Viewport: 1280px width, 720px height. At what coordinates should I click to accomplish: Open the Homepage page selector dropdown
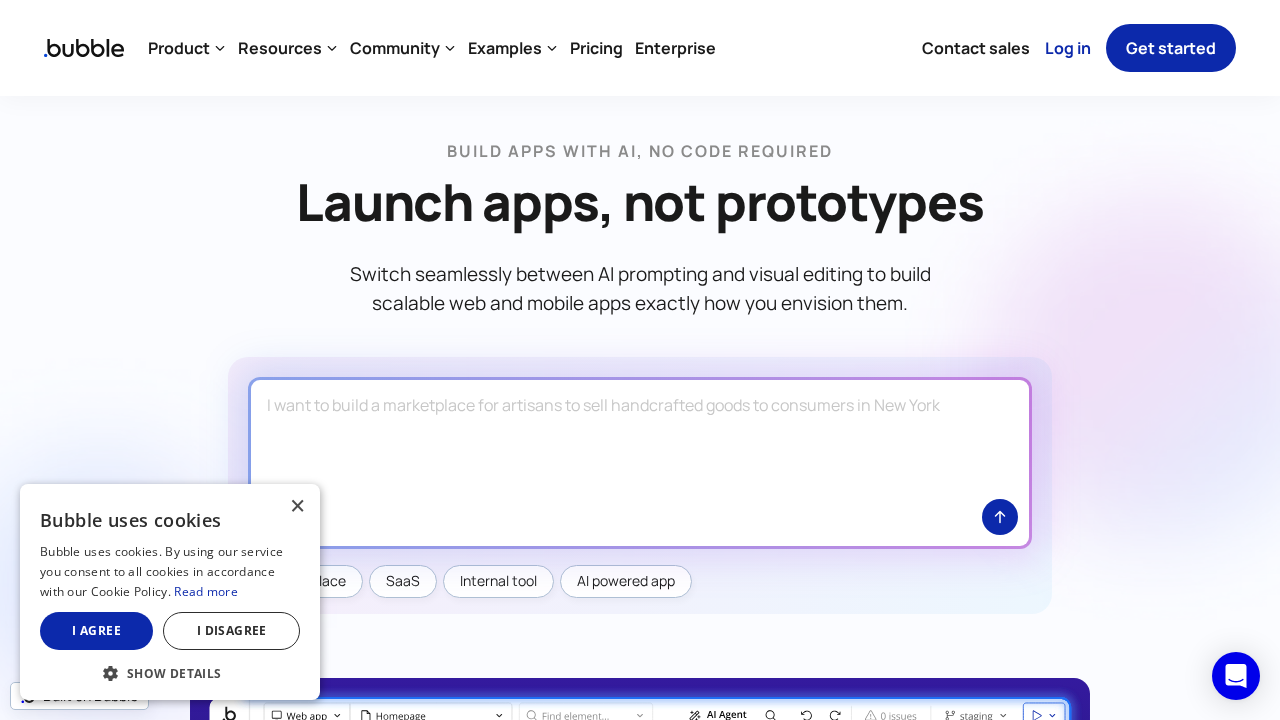[430, 715]
